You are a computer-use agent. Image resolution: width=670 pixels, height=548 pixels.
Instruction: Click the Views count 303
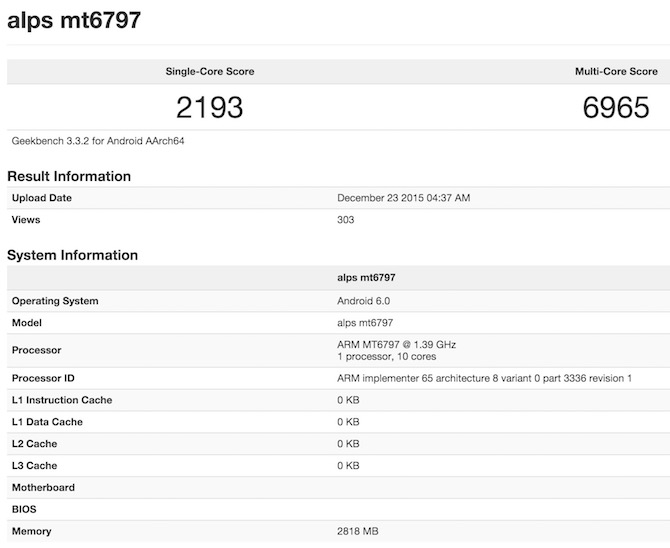[346, 220]
